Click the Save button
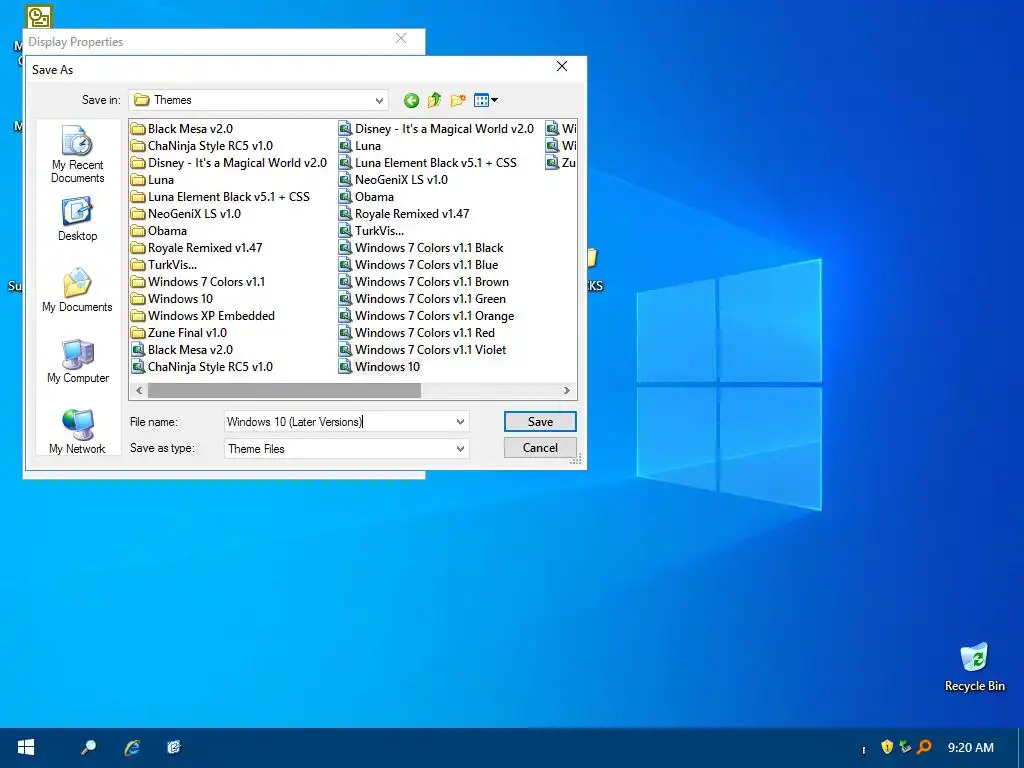The width and height of the screenshot is (1024, 768). [x=540, y=422]
